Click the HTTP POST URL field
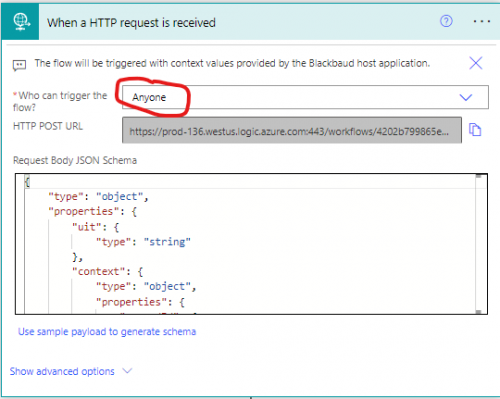This screenshot has width=500, height=399. point(292,130)
